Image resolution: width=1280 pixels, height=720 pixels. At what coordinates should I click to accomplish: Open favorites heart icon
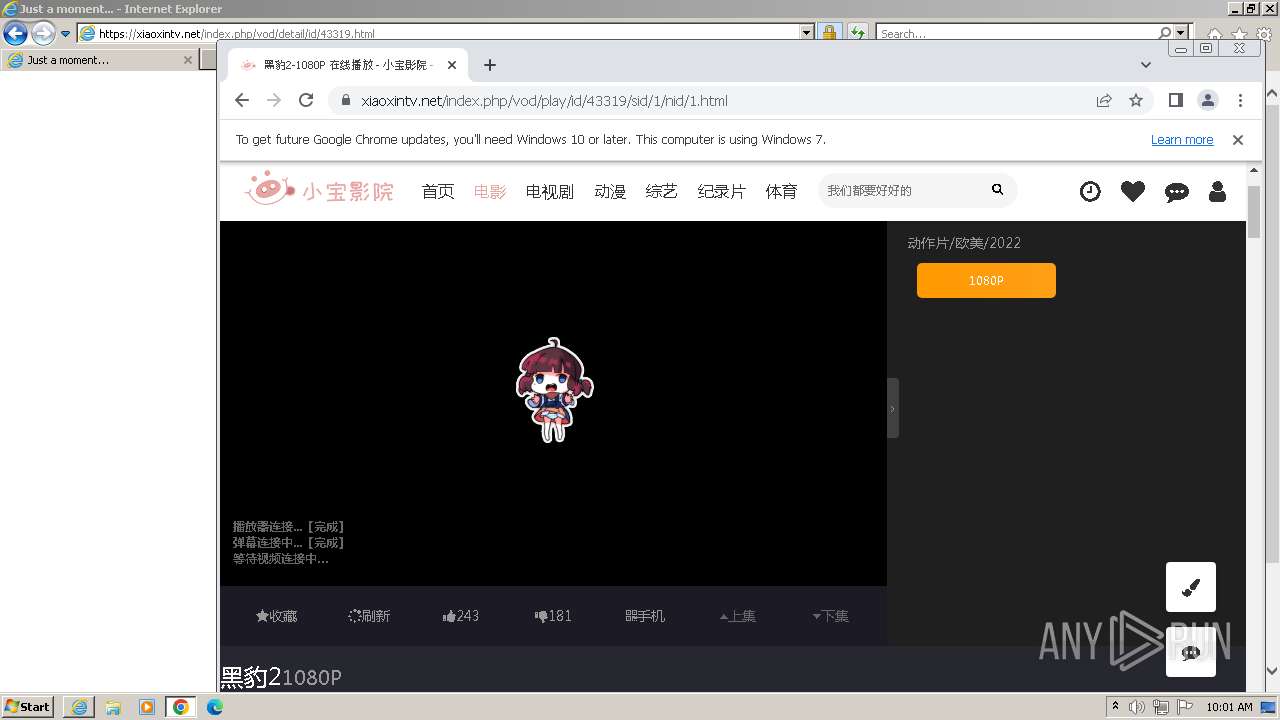coord(1133,191)
